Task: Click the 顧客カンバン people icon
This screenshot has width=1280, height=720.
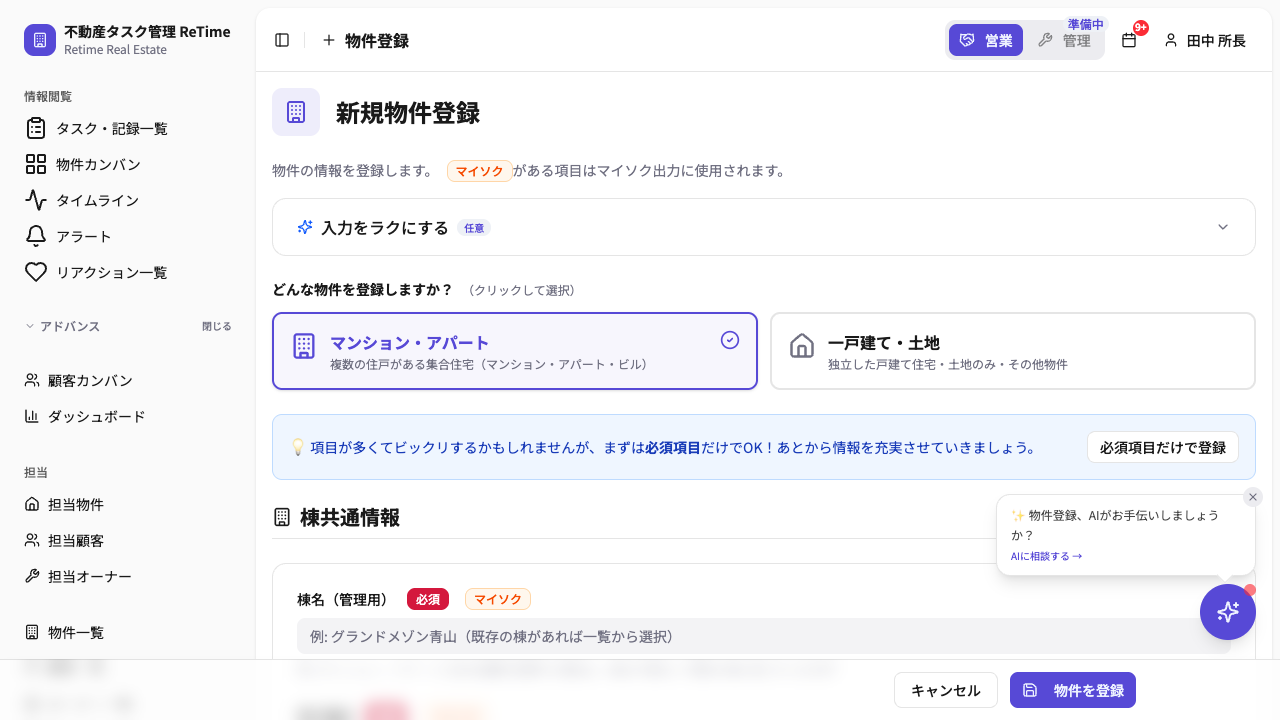Action: click(32, 380)
